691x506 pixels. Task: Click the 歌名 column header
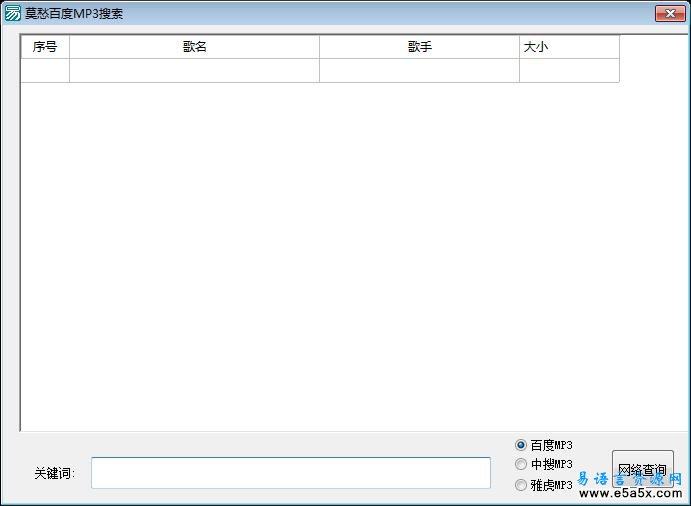point(194,47)
